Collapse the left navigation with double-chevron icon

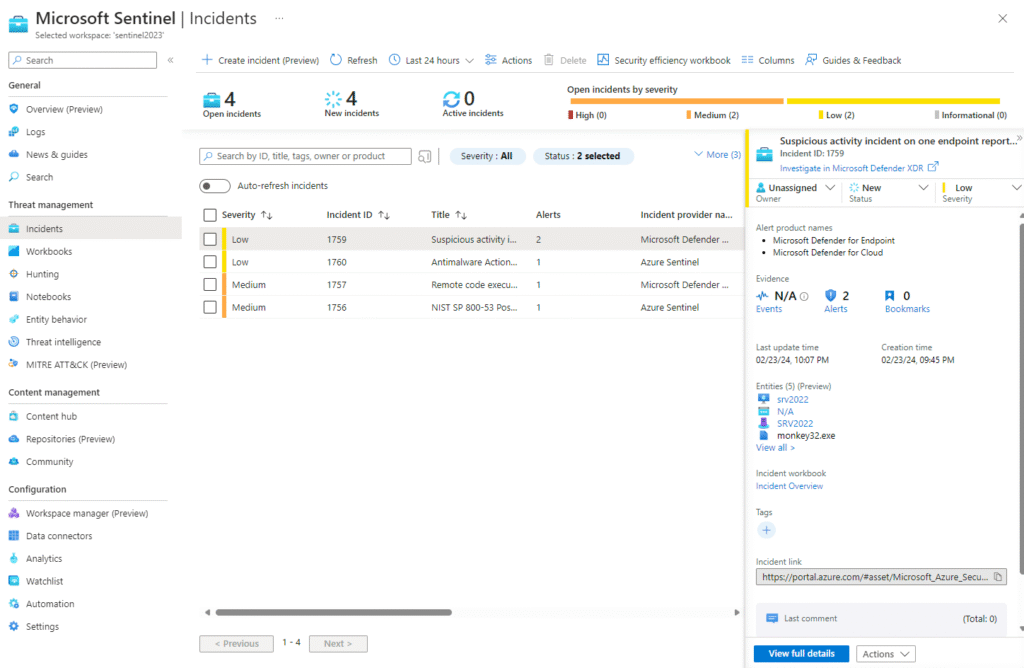(x=170, y=60)
